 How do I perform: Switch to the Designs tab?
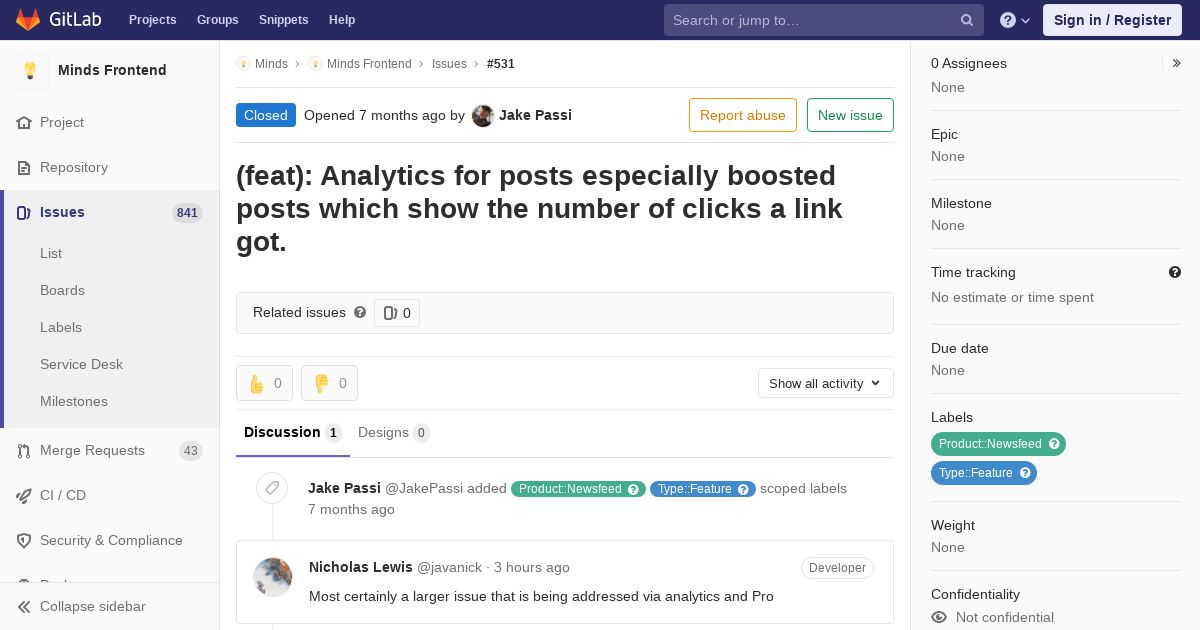(x=393, y=432)
